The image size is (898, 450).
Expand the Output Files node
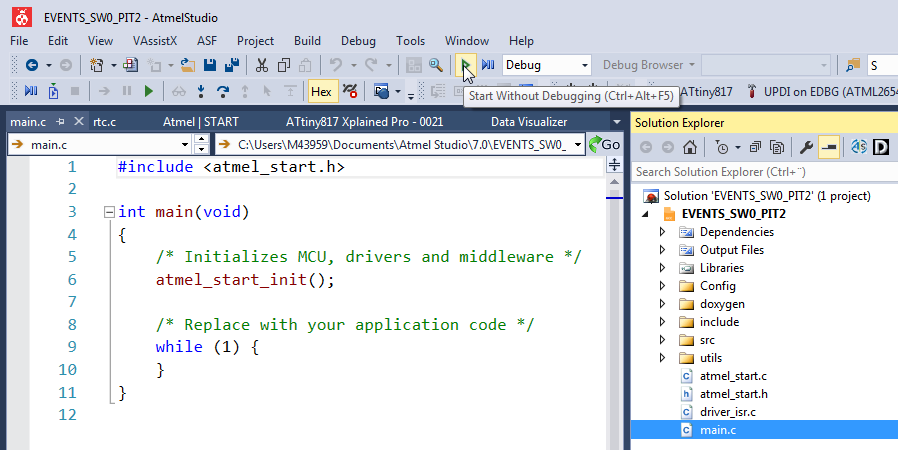pyautogui.click(x=663, y=250)
